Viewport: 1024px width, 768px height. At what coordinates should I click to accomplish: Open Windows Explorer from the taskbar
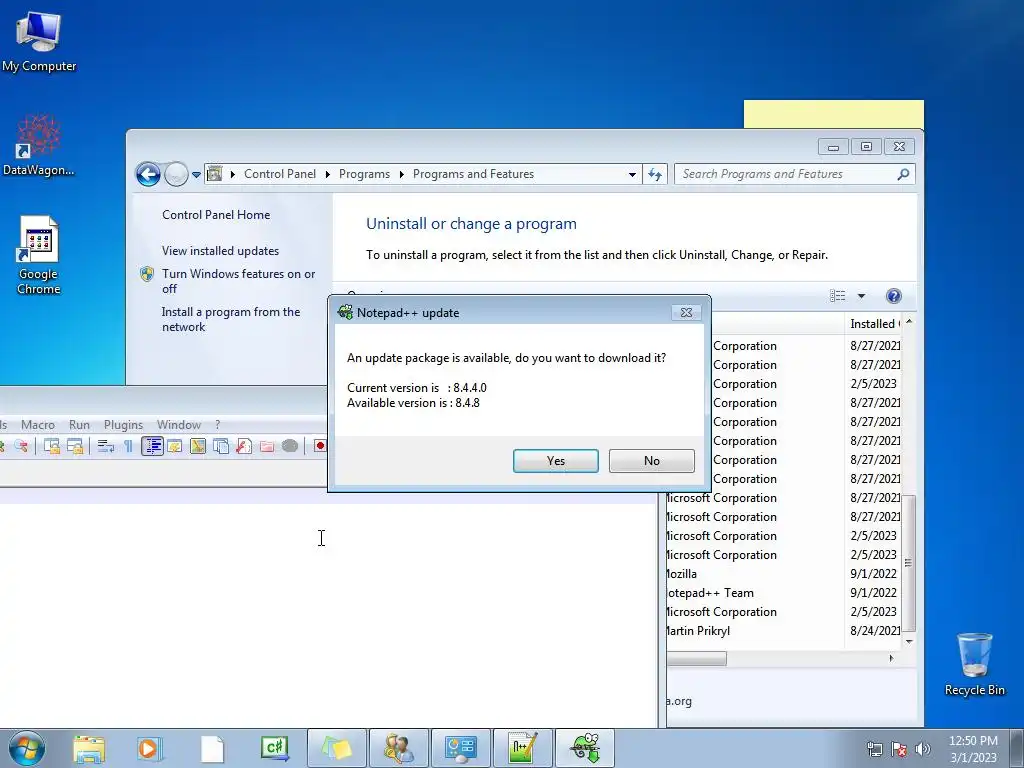coord(88,749)
